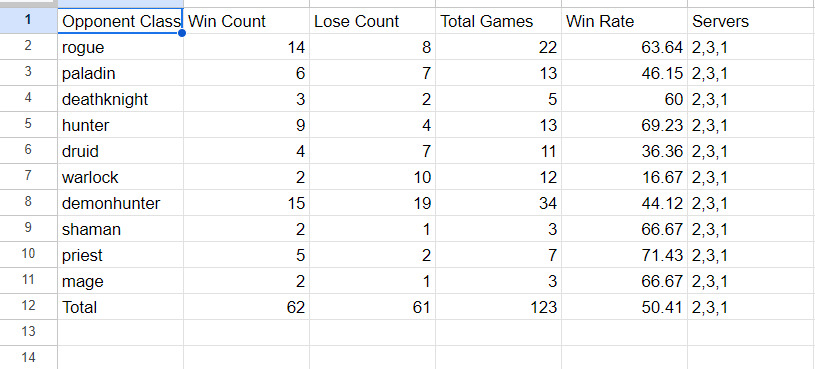
Task: Select demonhunter lose count 19
Action: (372, 203)
